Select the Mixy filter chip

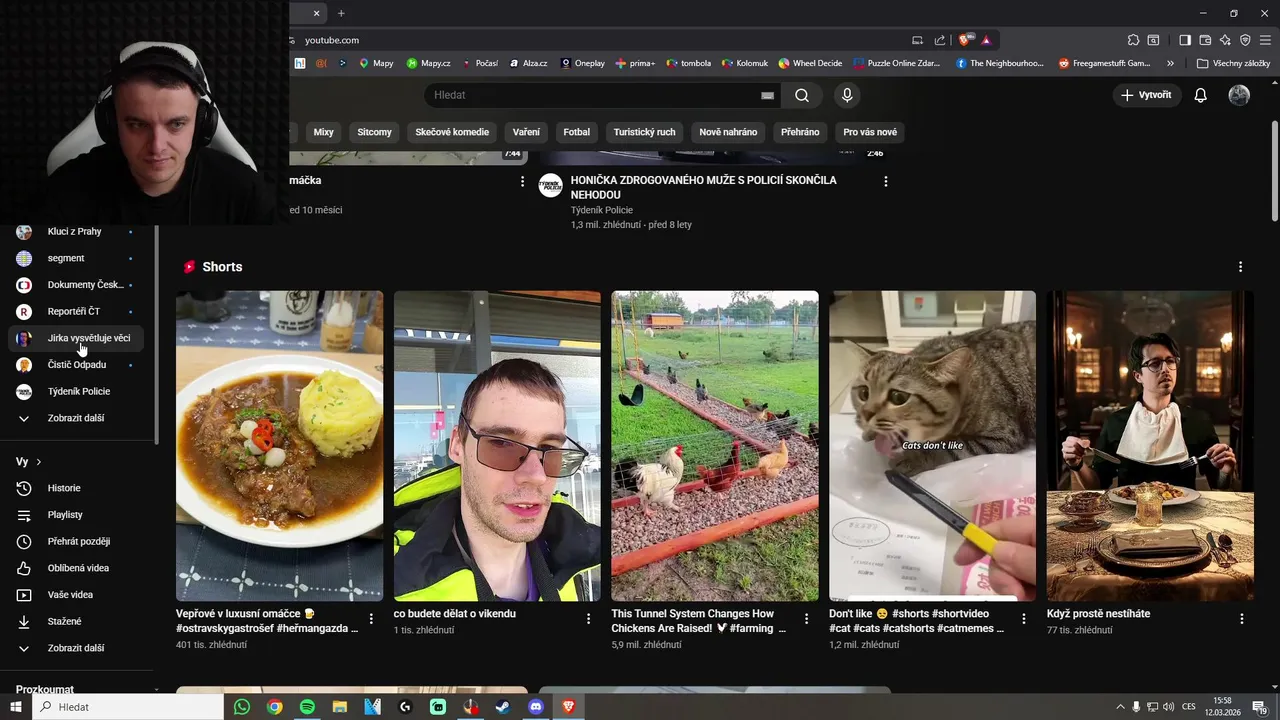tap(323, 132)
